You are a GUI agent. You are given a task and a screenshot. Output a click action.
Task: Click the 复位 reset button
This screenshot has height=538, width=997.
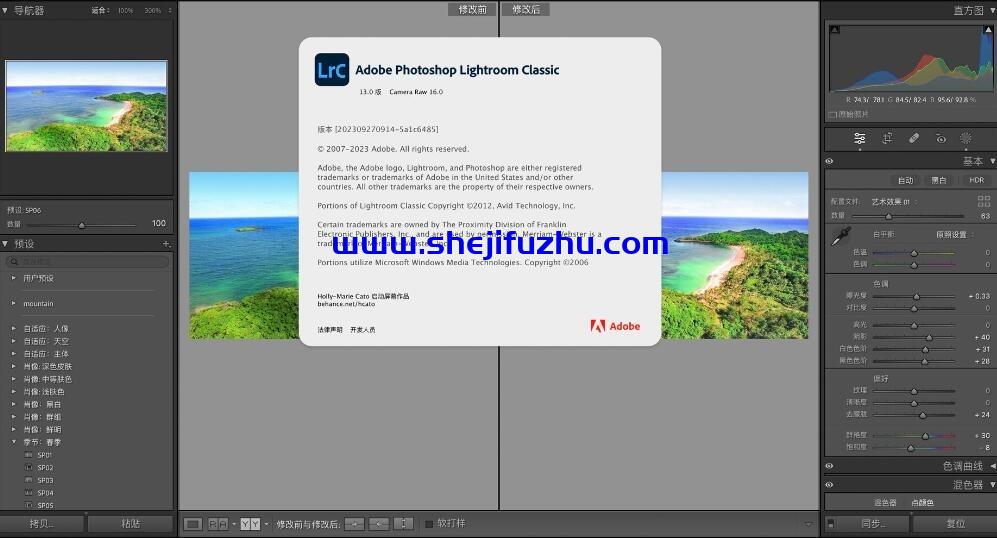click(x=955, y=523)
